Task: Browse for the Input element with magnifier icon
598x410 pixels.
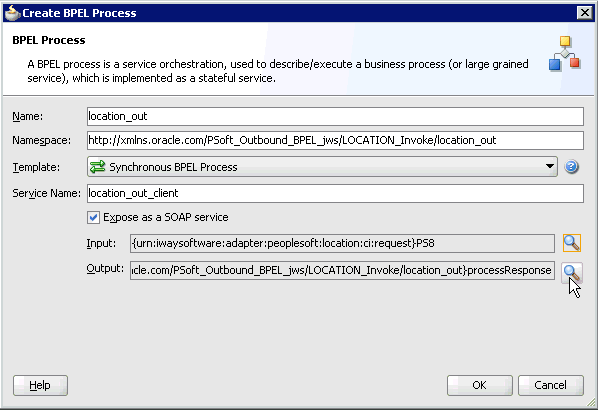Action: 572,243
